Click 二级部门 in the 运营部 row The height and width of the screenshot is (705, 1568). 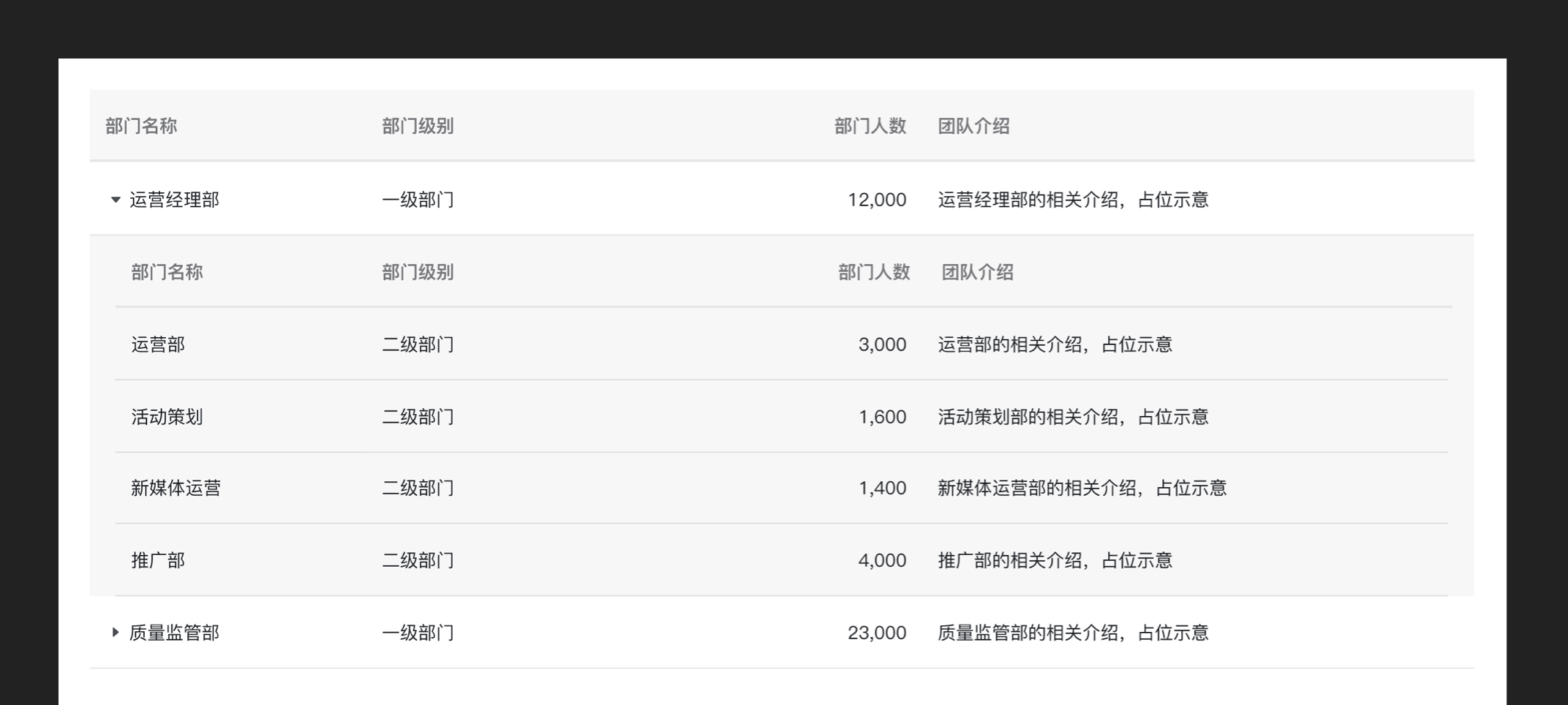(418, 344)
